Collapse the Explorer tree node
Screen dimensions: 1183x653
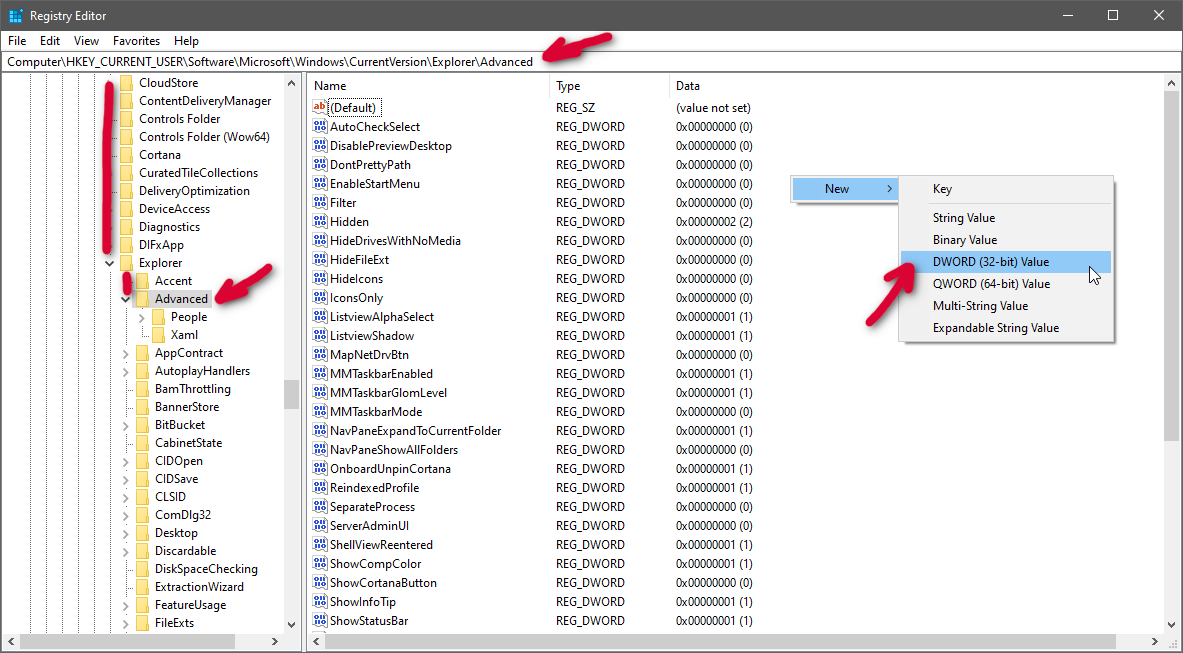click(x=109, y=263)
